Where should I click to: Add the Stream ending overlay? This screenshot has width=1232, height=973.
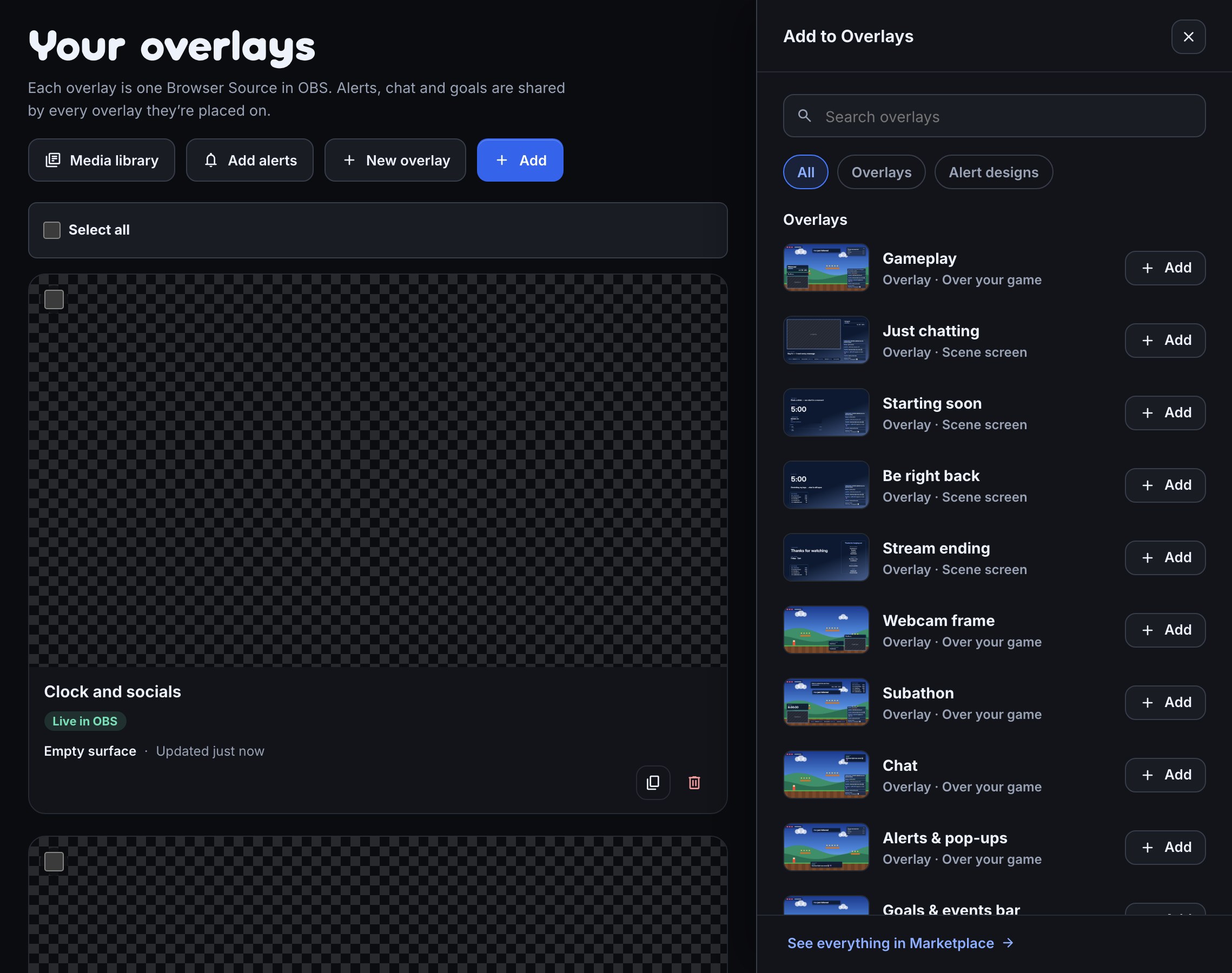pyautogui.click(x=1165, y=557)
